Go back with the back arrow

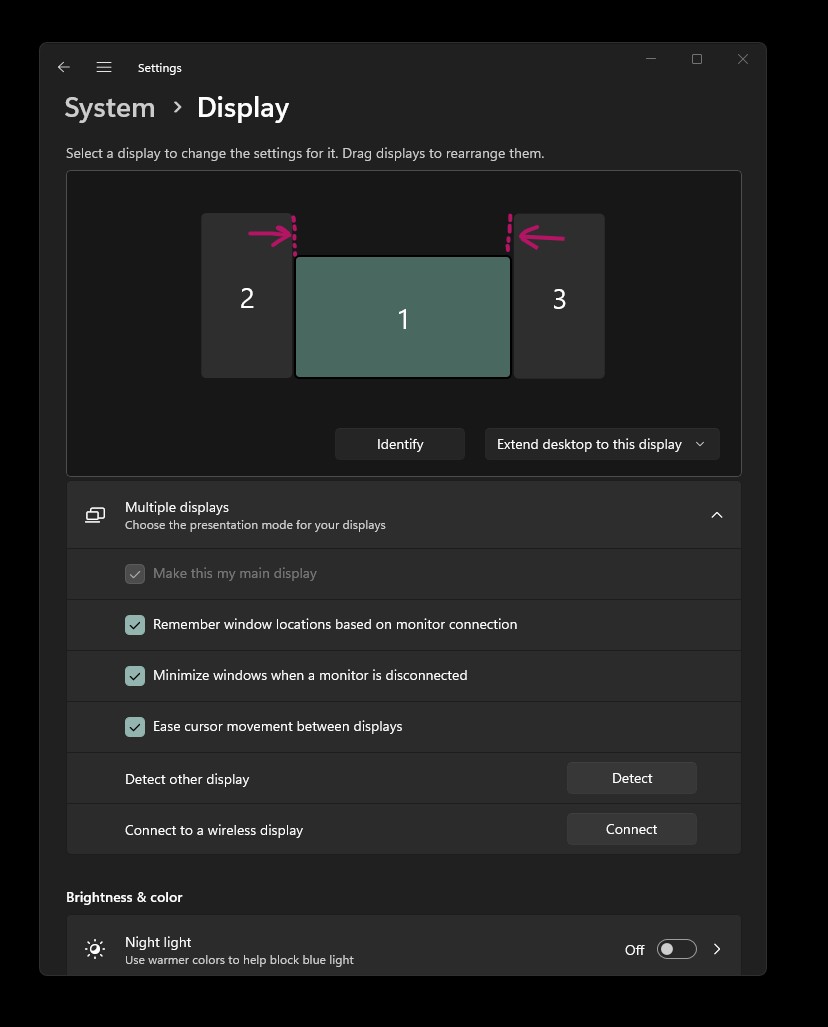click(x=64, y=67)
